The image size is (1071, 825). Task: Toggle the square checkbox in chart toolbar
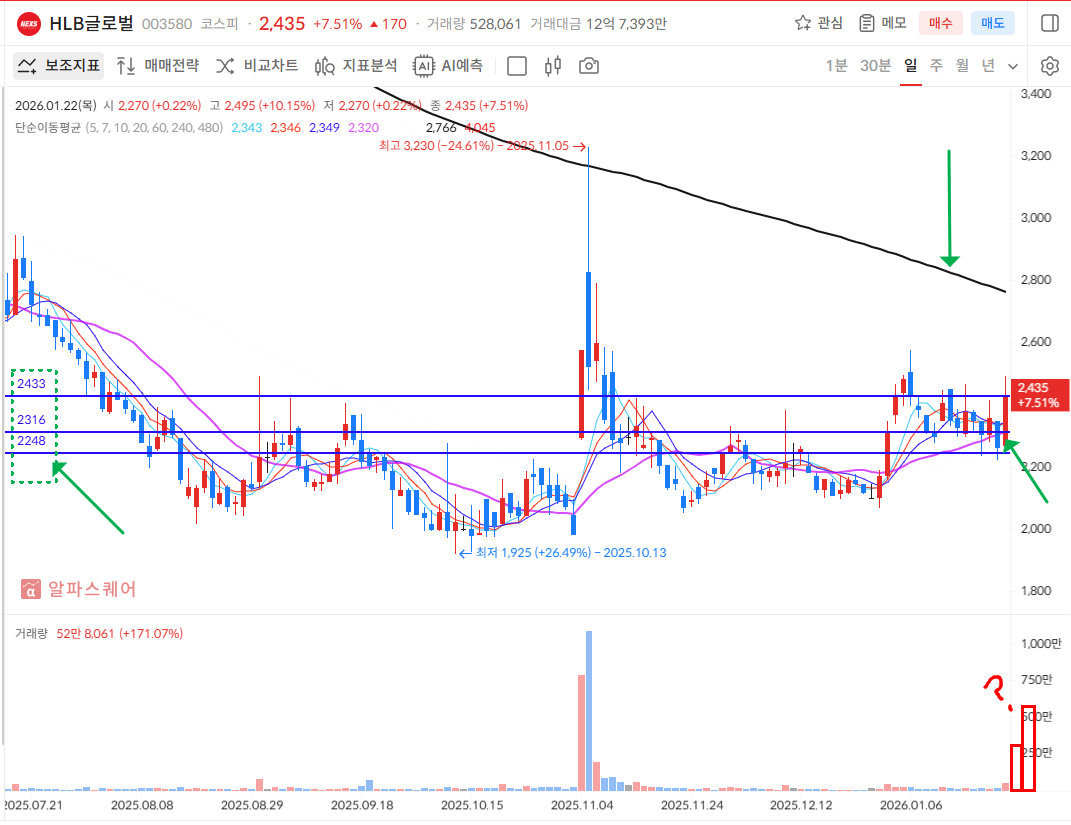(517, 66)
